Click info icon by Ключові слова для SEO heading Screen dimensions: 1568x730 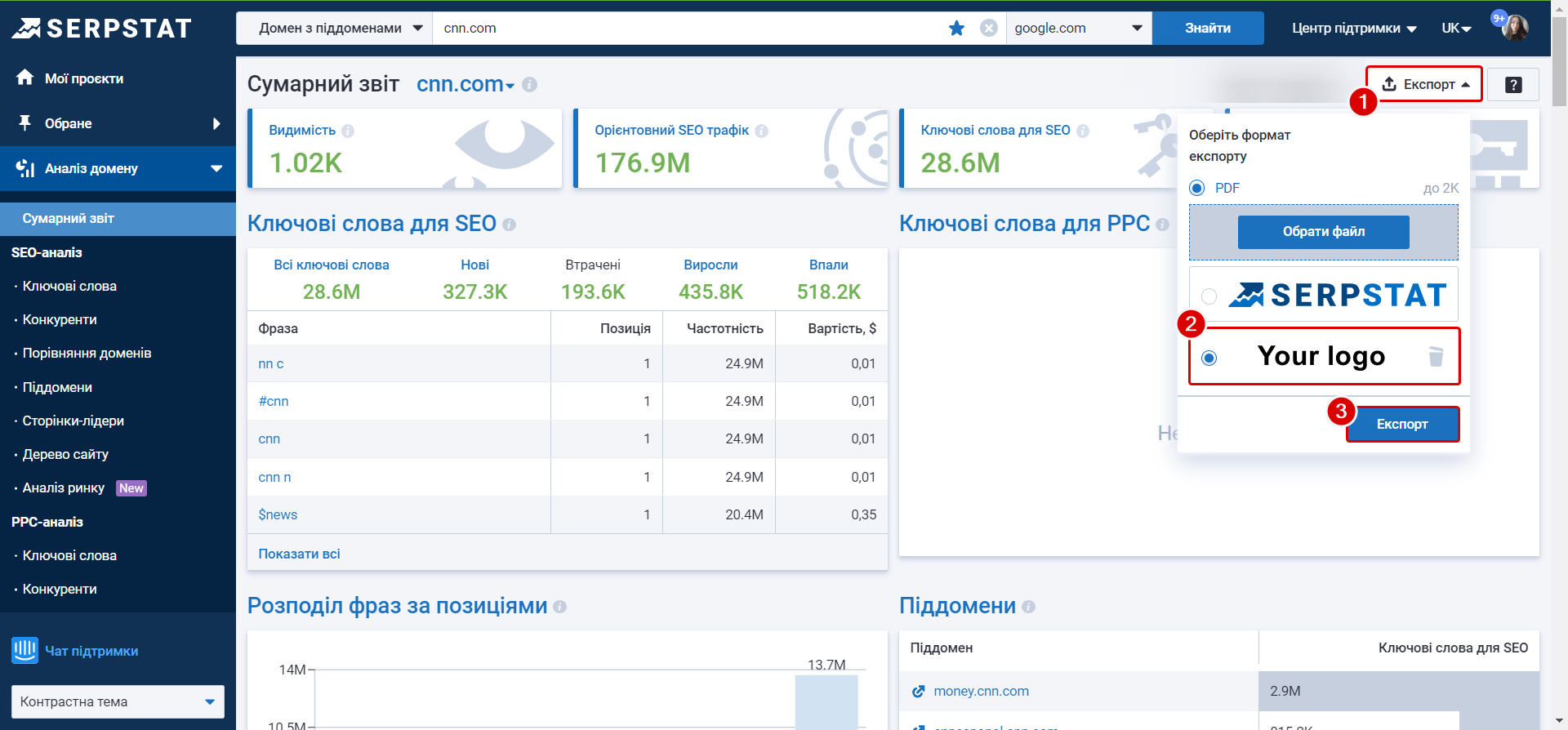tap(509, 225)
